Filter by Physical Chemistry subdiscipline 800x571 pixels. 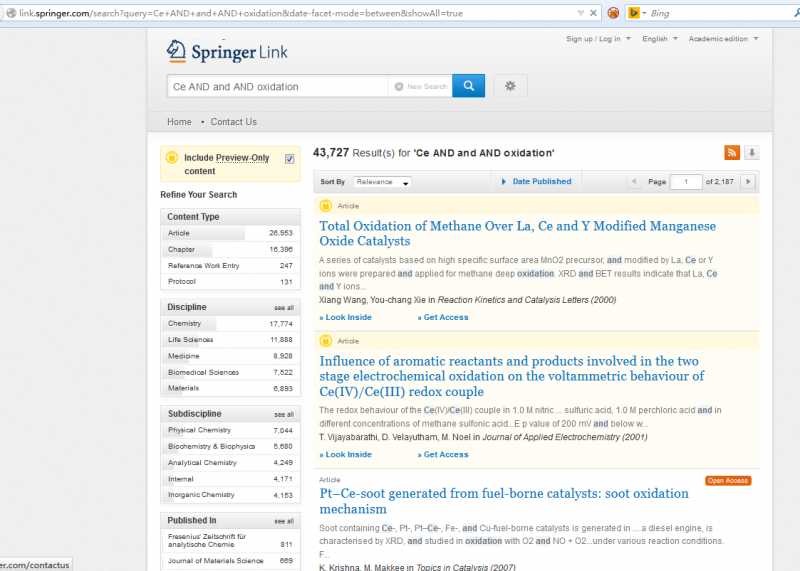click(230, 430)
